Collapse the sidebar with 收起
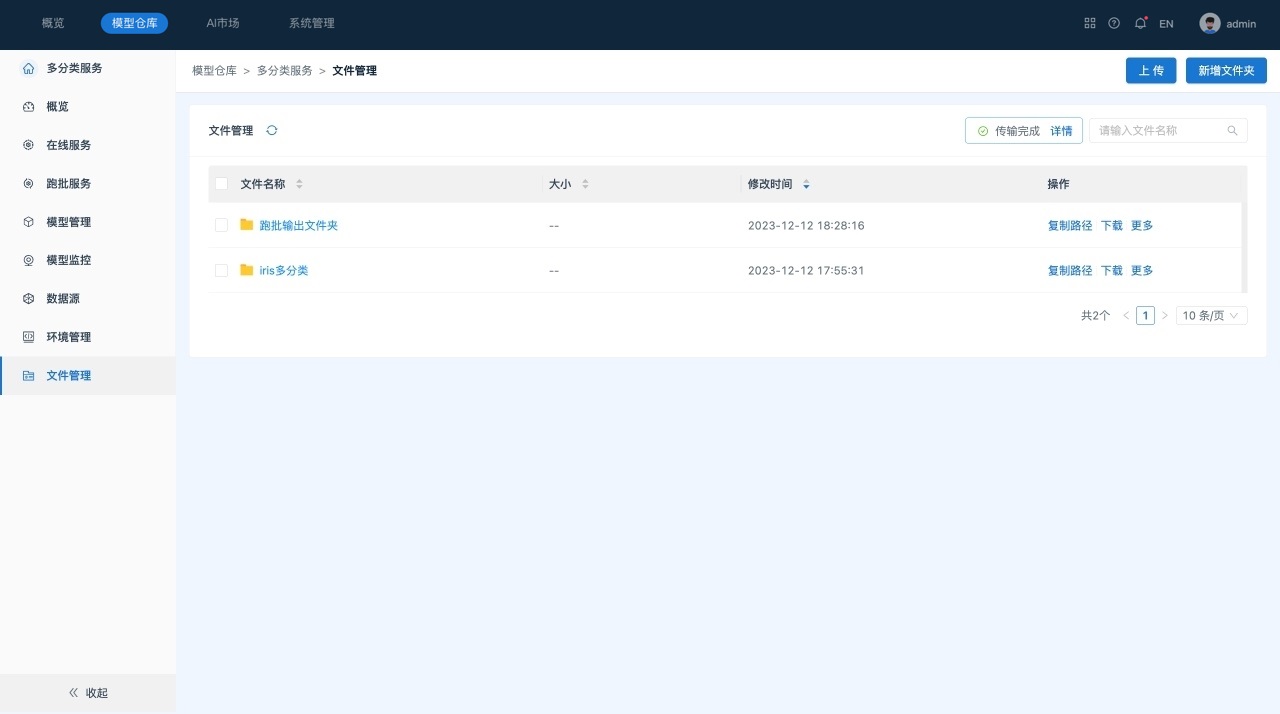 [88, 693]
